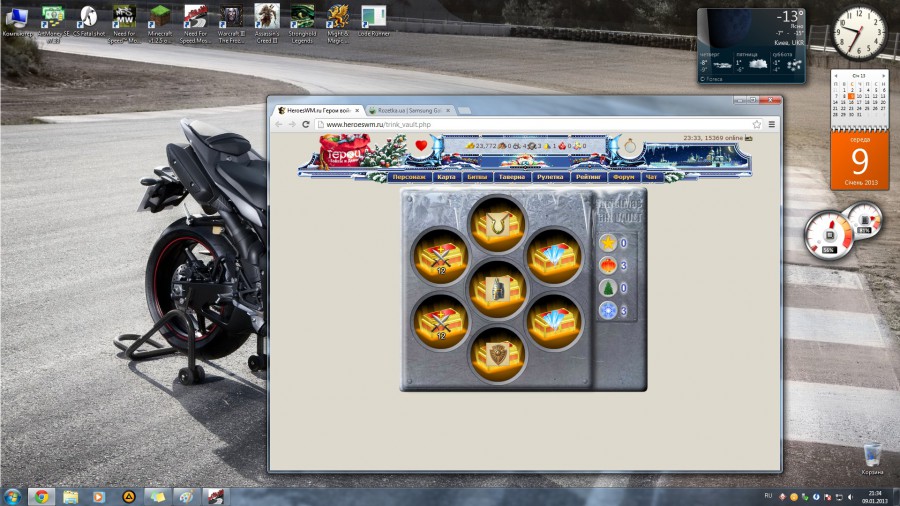Viewport: 900px width, 506px height.
Task: Open the Карта menu
Action: point(446,177)
